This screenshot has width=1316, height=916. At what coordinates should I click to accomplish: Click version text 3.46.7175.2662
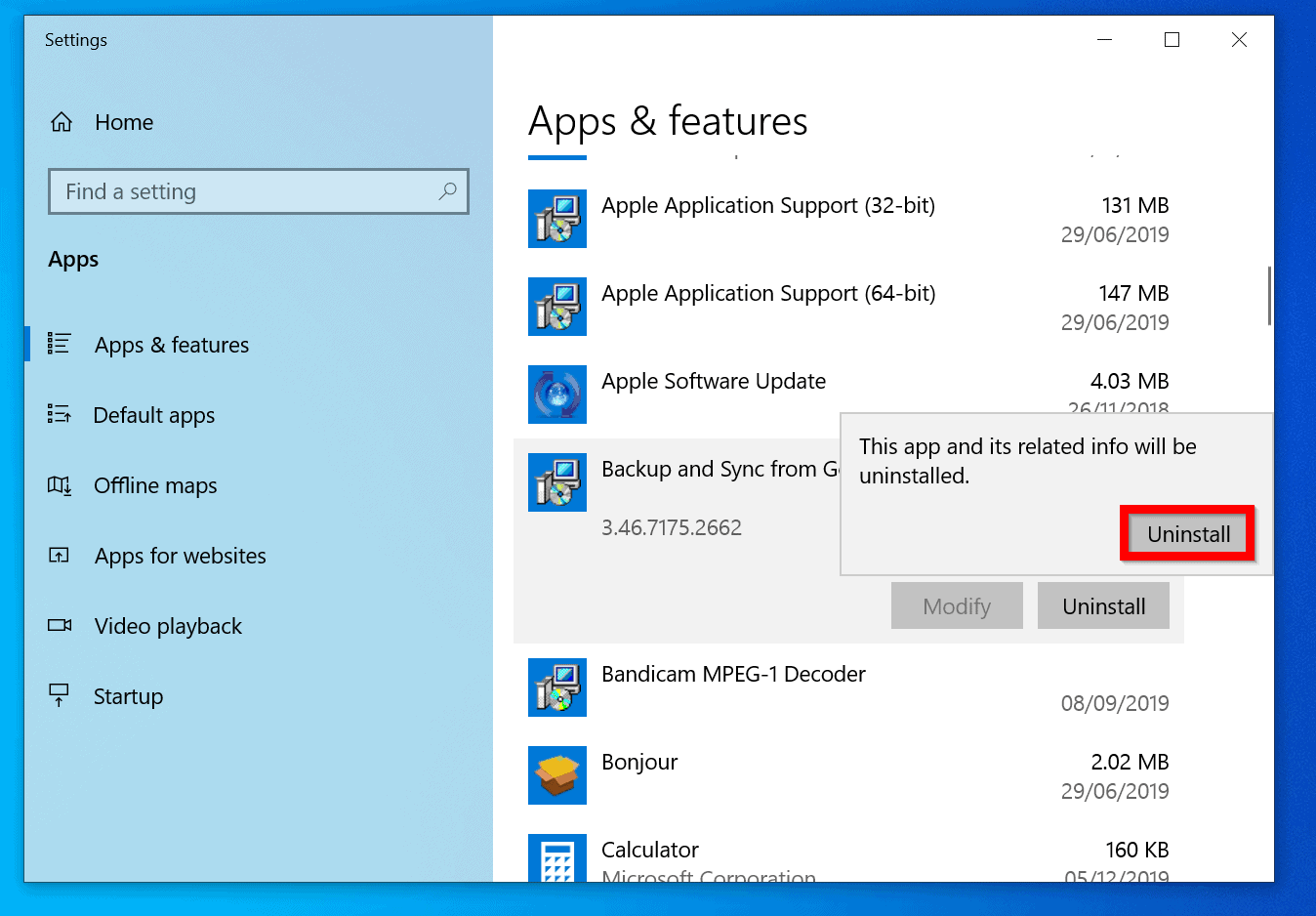(x=672, y=527)
